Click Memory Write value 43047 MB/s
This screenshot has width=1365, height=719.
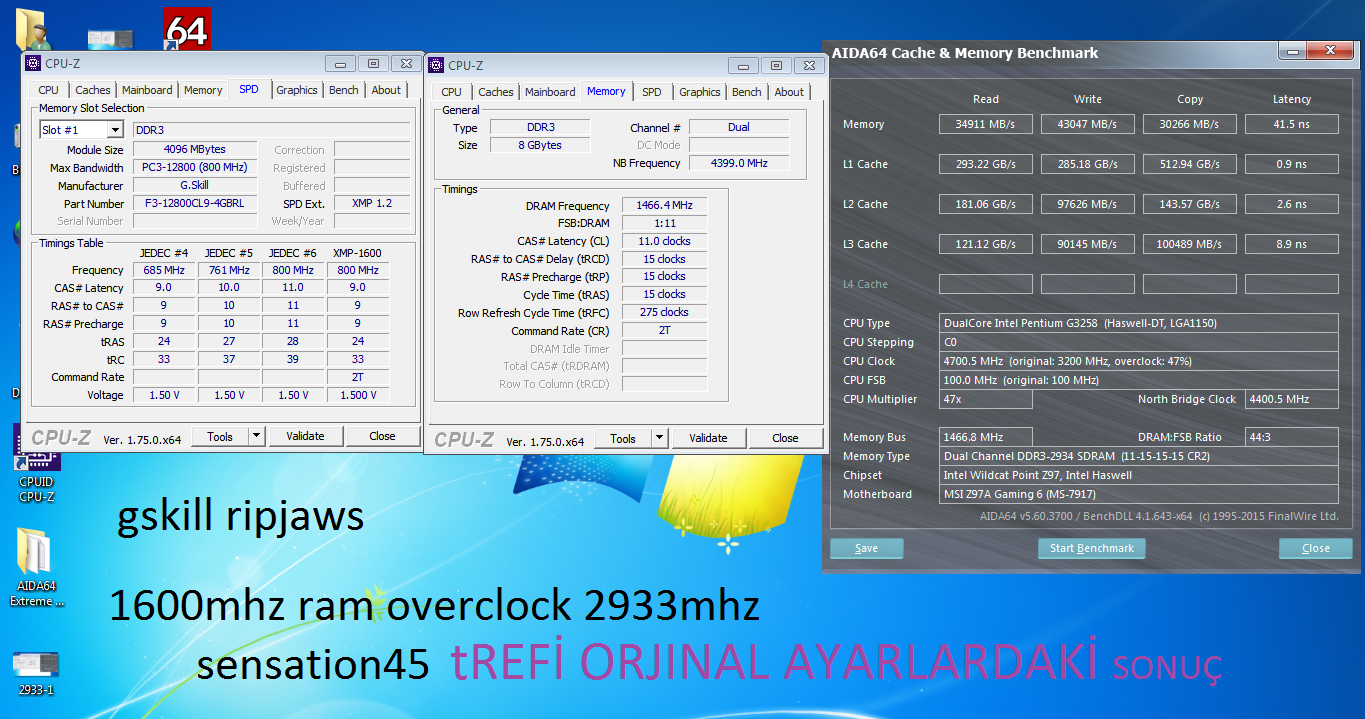click(1088, 124)
